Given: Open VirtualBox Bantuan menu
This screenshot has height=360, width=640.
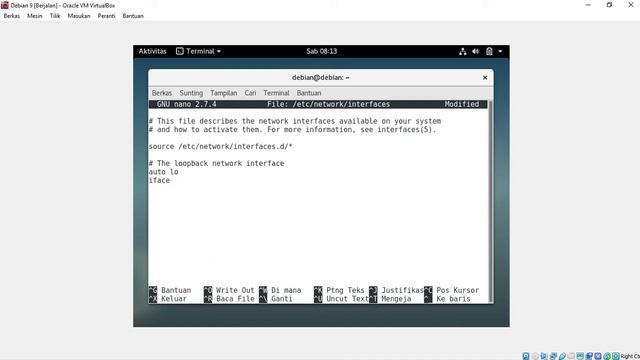Looking at the screenshot, I should pyautogui.click(x=133, y=16).
